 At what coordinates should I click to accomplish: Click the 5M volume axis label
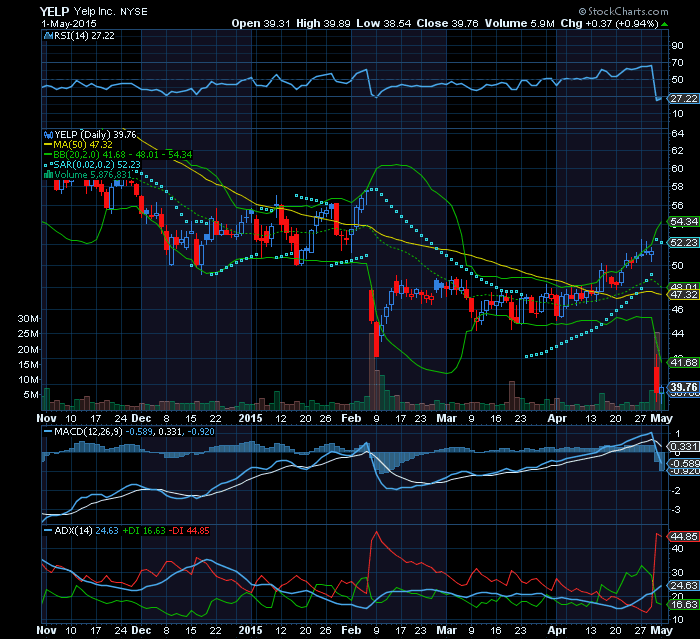(31, 395)
